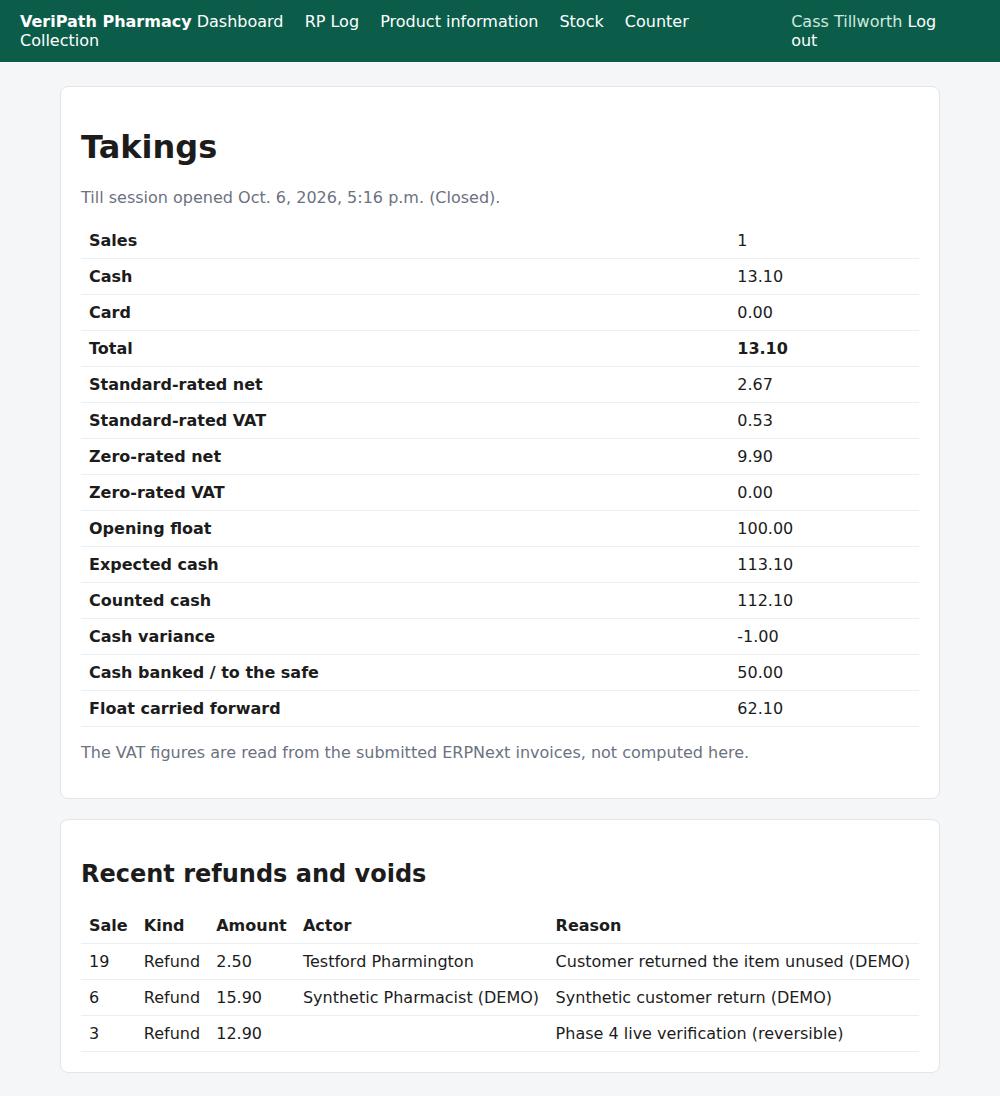Click actor Synthetic Pharmacist (DEMO)
This screenshot has height=1096, width=1000.
421,997
